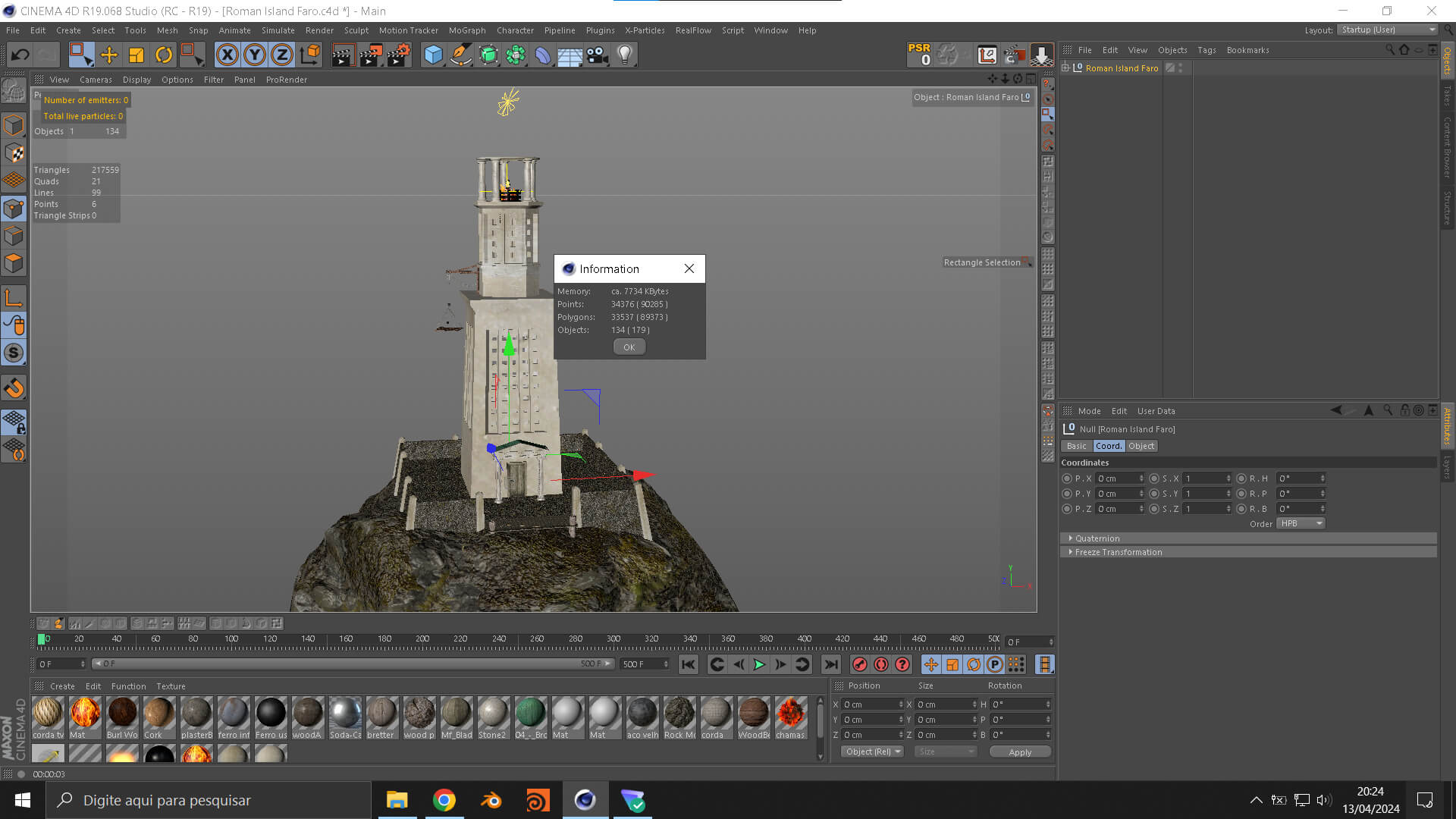Open the Camera object icon
The height and width of the screenshot is (819, 1456).
(x=598, y=55)
